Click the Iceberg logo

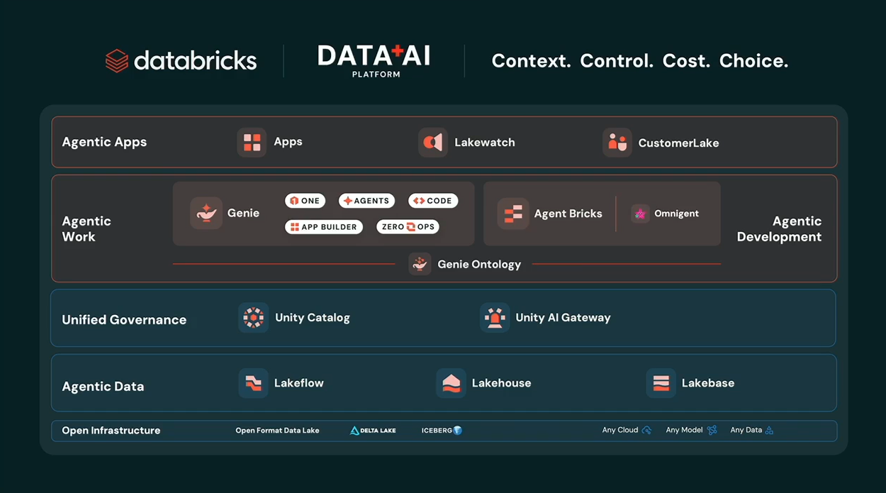[x=442, y=431]
